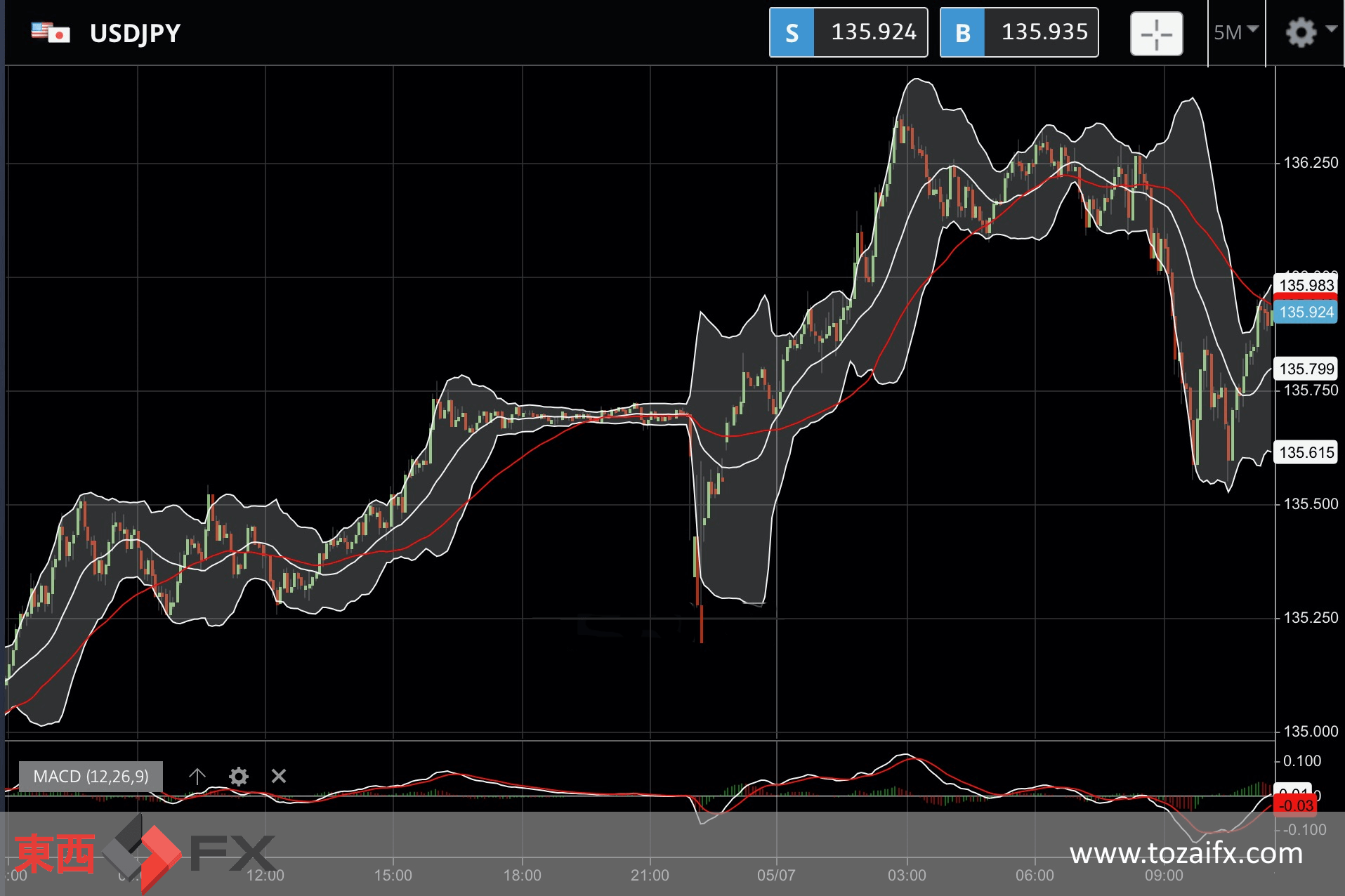
Task: Expand the 5M timeframe dropdown
Action: pyautogui.click(x=1235, y=32)
